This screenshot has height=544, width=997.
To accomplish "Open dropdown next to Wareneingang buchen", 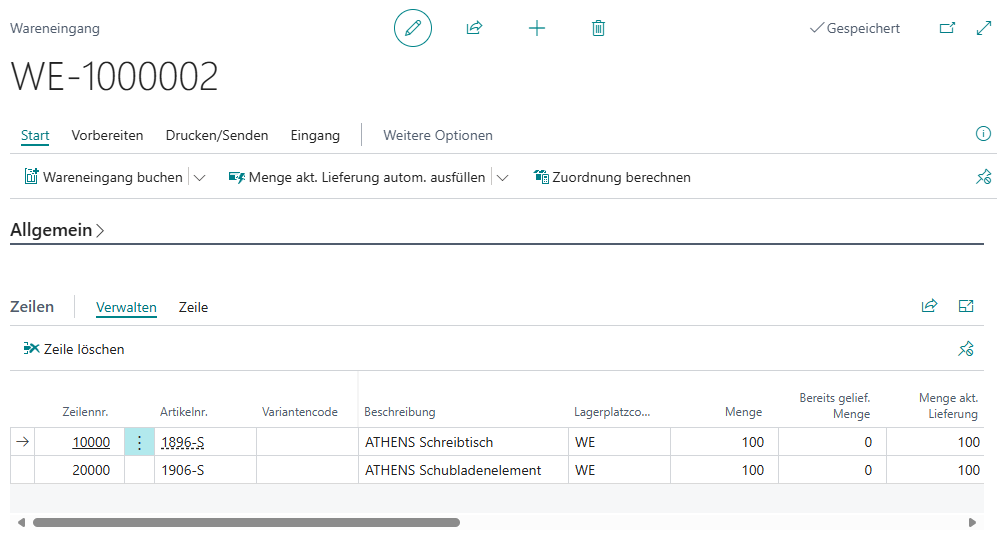I will (x=199, y=177).
